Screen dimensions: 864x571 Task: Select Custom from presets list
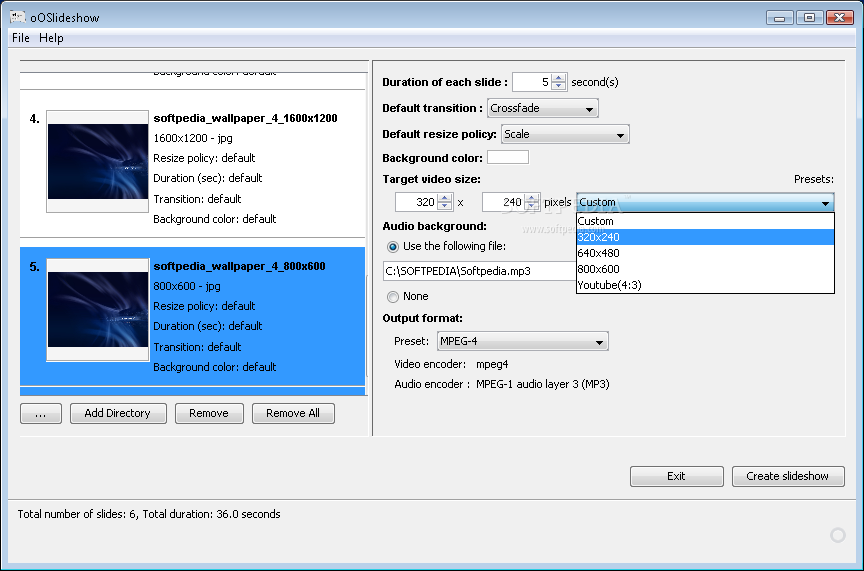705,221
